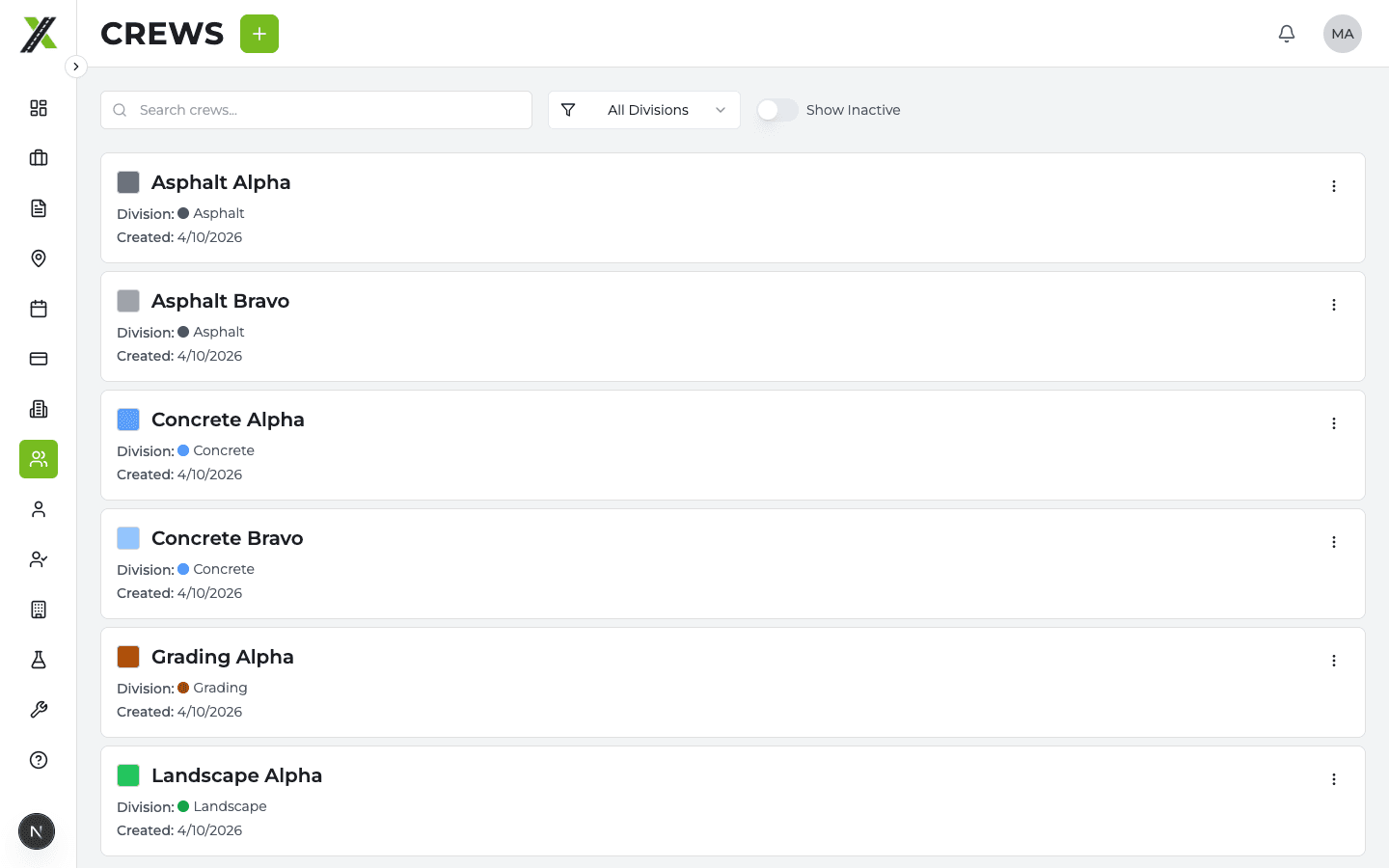Open the Concrete Alpha crew title

[228, 420]
